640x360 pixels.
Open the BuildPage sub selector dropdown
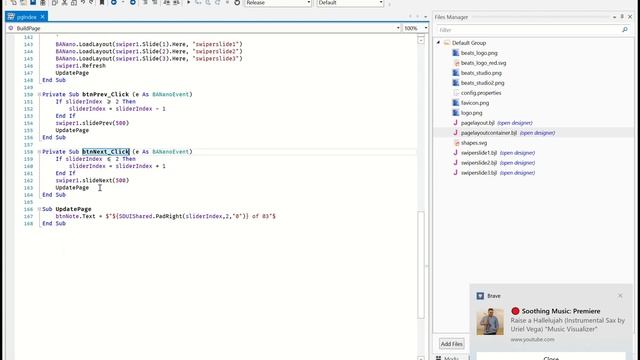click(x=398, y=28)
